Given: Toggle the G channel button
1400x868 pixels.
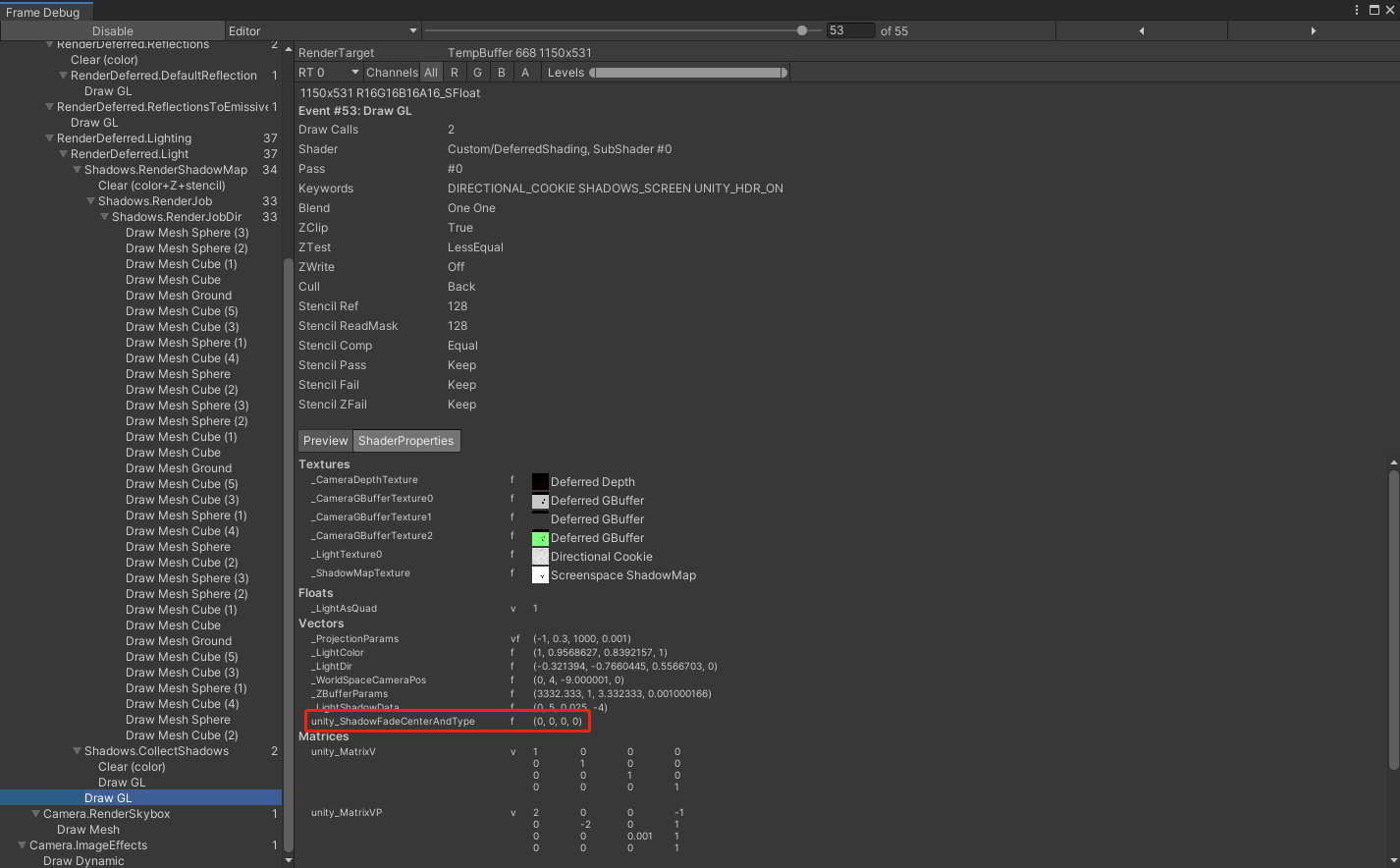Looking at the screenshot, I should (x=478, y=73).
